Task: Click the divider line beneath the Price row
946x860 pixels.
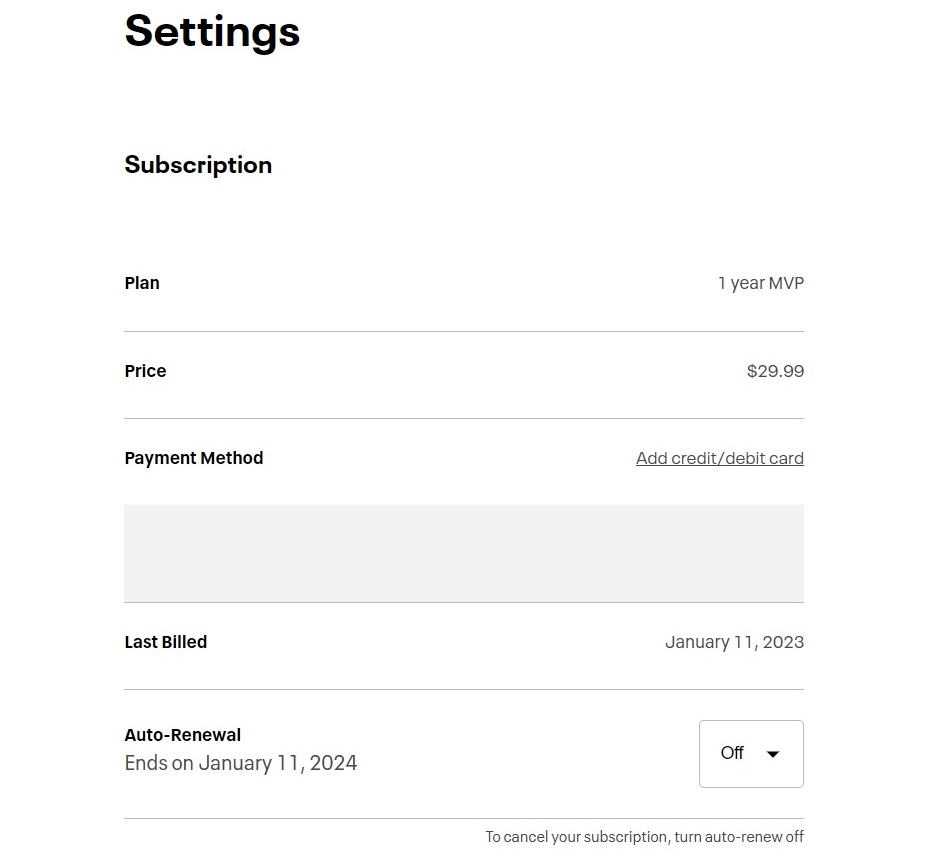Action: tap(464, 418)
